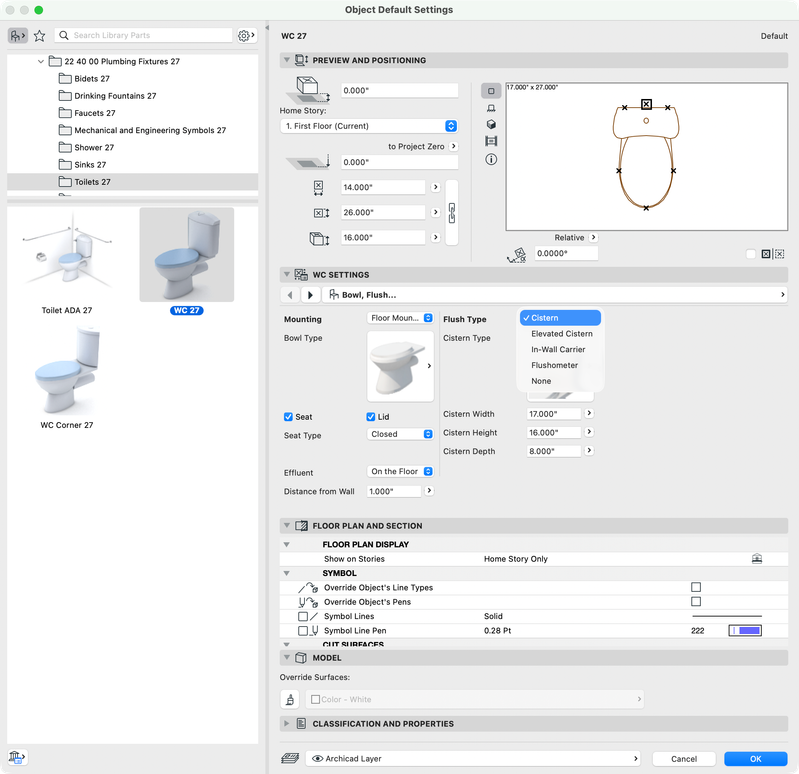Uncheck the Seat checkbox

[x=288, y=417]
